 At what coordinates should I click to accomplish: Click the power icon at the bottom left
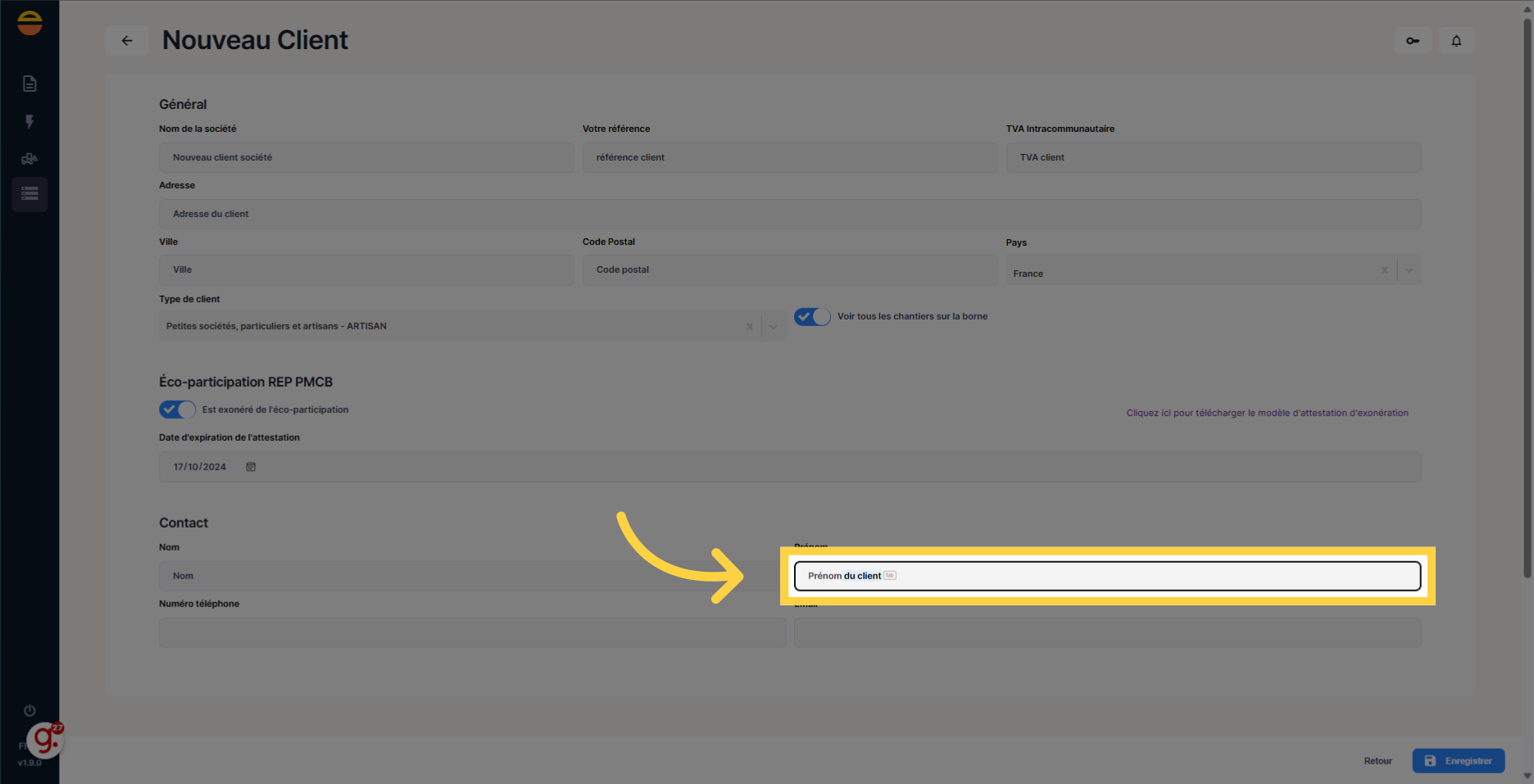[29, 710]
